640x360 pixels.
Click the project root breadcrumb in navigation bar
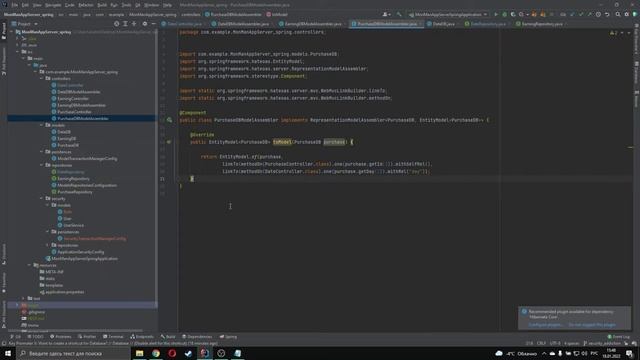(x=29, y=14)
